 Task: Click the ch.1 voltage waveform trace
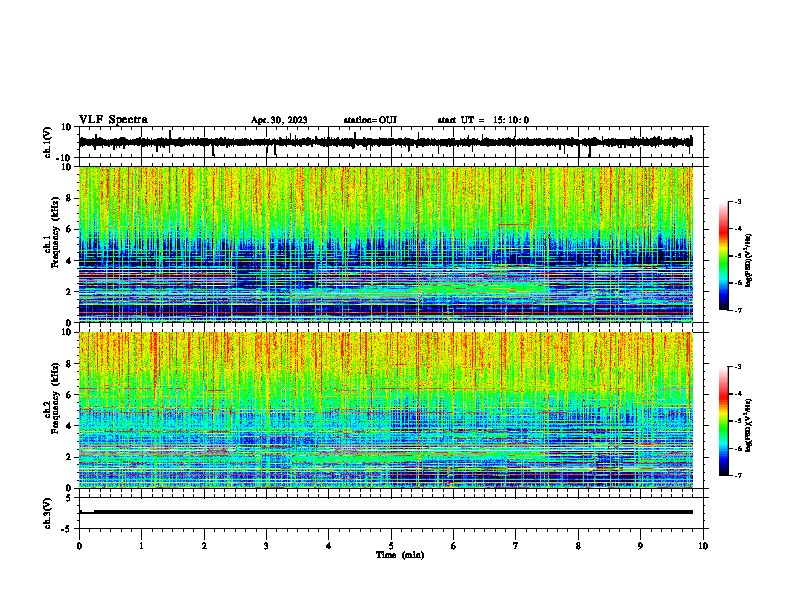point(386,142)
